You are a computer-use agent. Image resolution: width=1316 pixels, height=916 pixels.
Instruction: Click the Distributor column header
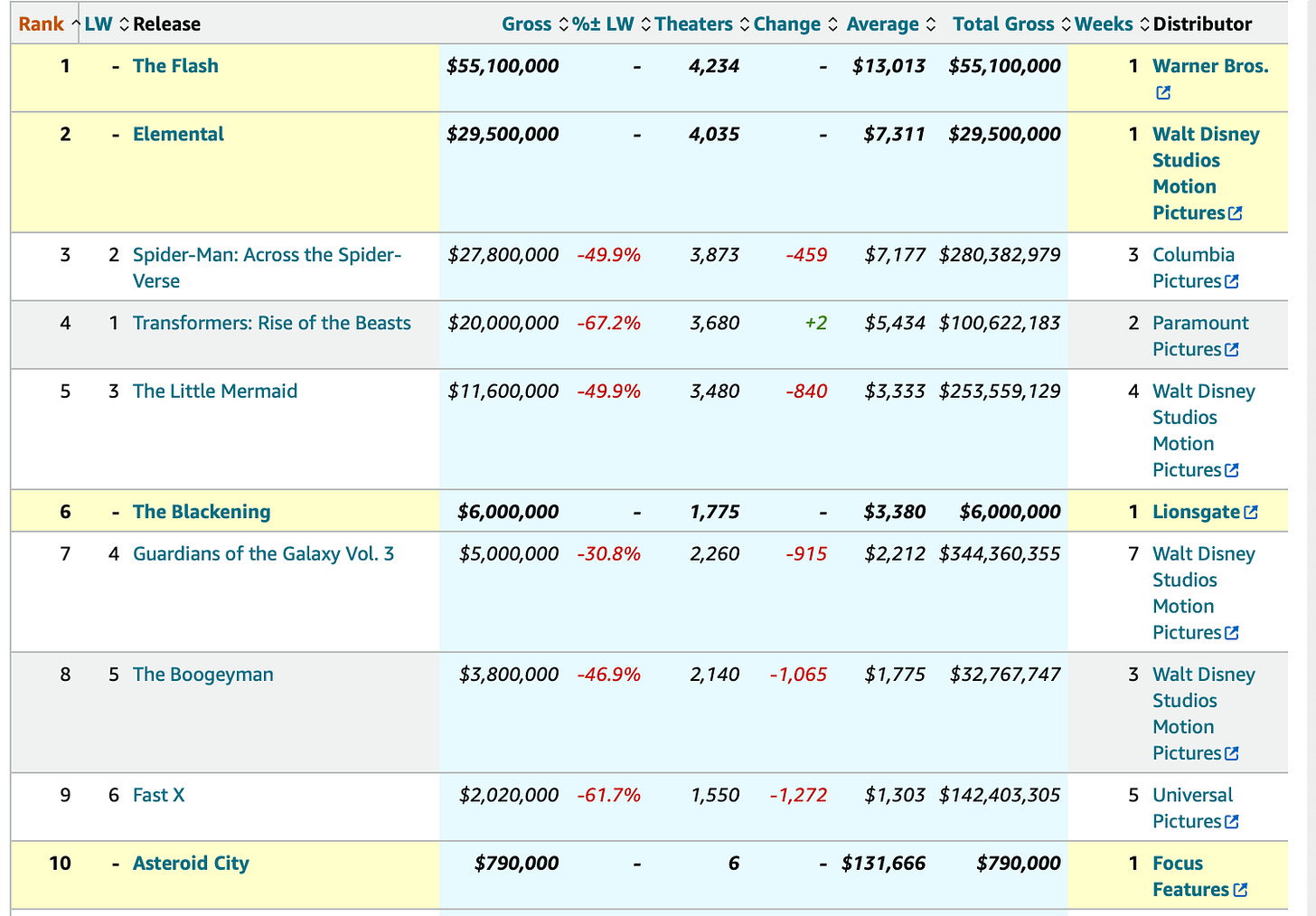click(x=1202, y=24)
